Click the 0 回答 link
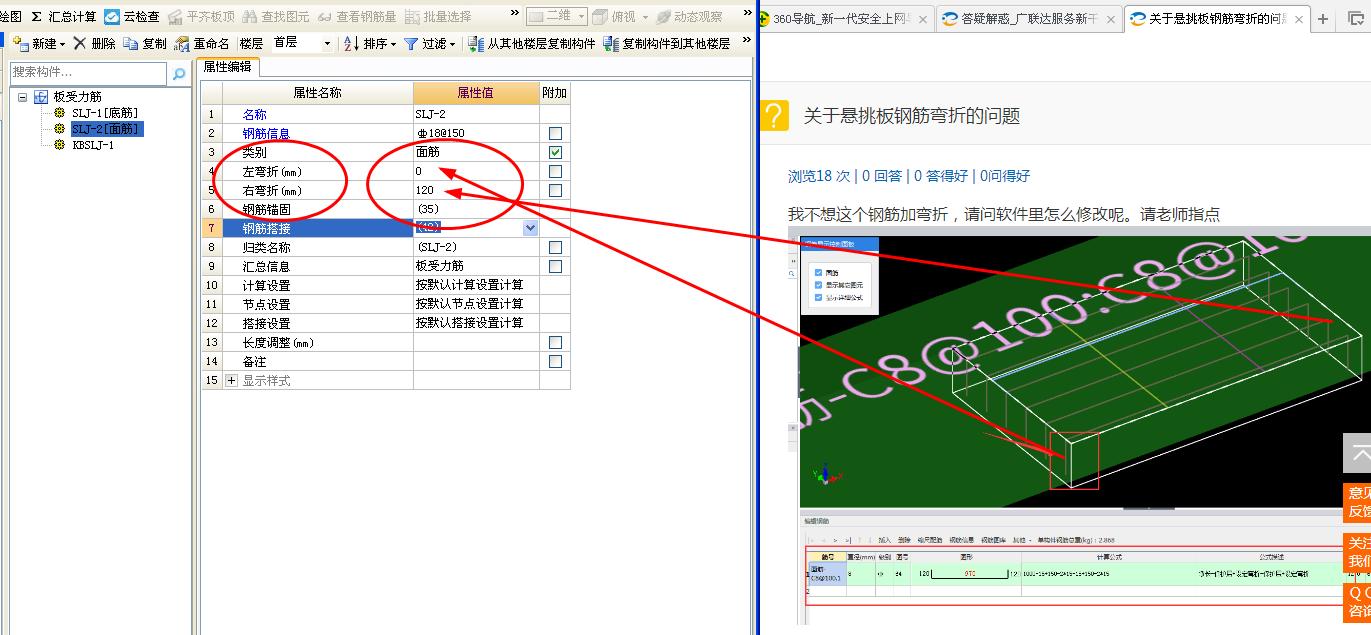Screen dimensions: 1371x635 [883, 176]
